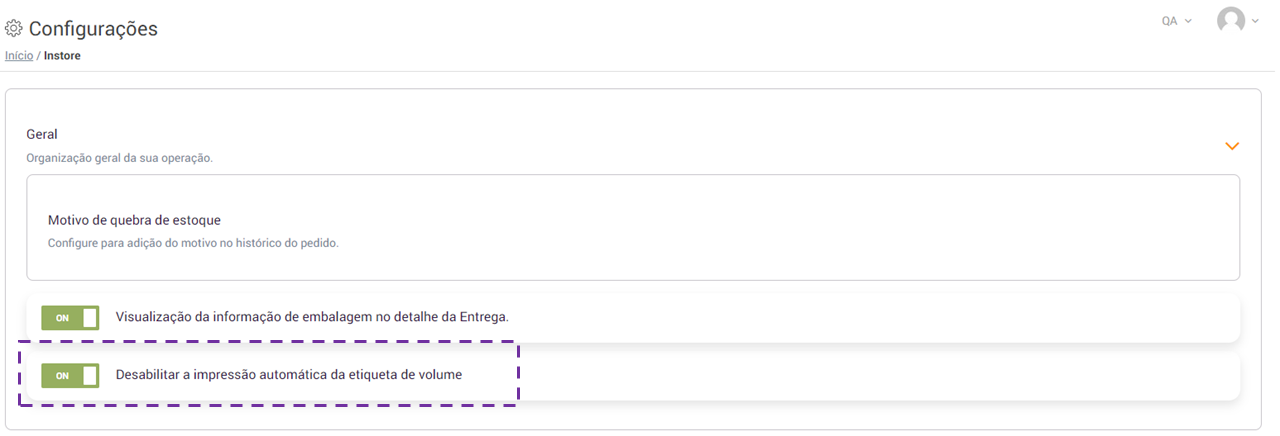This screenshot has width=1280, height=436.
Task: Expand the chevron beside the user avatar
Action: click(x=1255, y=21)
